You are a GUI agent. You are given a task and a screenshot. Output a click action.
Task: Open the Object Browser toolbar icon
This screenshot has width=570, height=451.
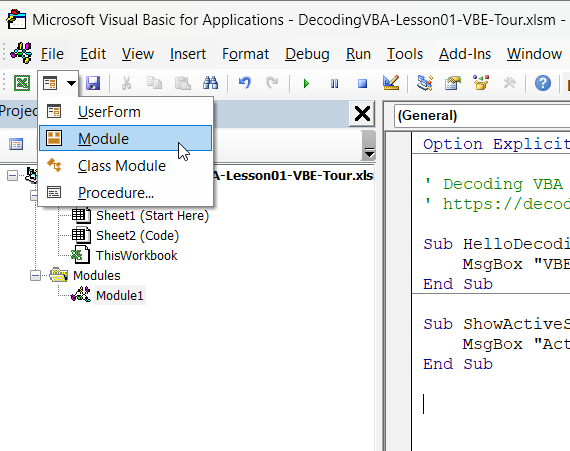[x=481, y=83]
